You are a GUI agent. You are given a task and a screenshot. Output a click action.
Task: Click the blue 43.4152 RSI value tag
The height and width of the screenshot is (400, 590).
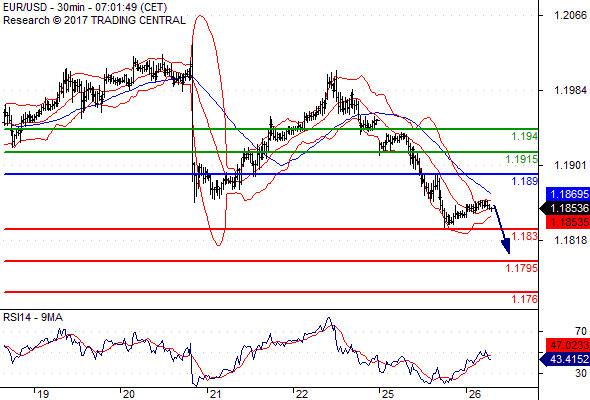click(x=565, y=359)
